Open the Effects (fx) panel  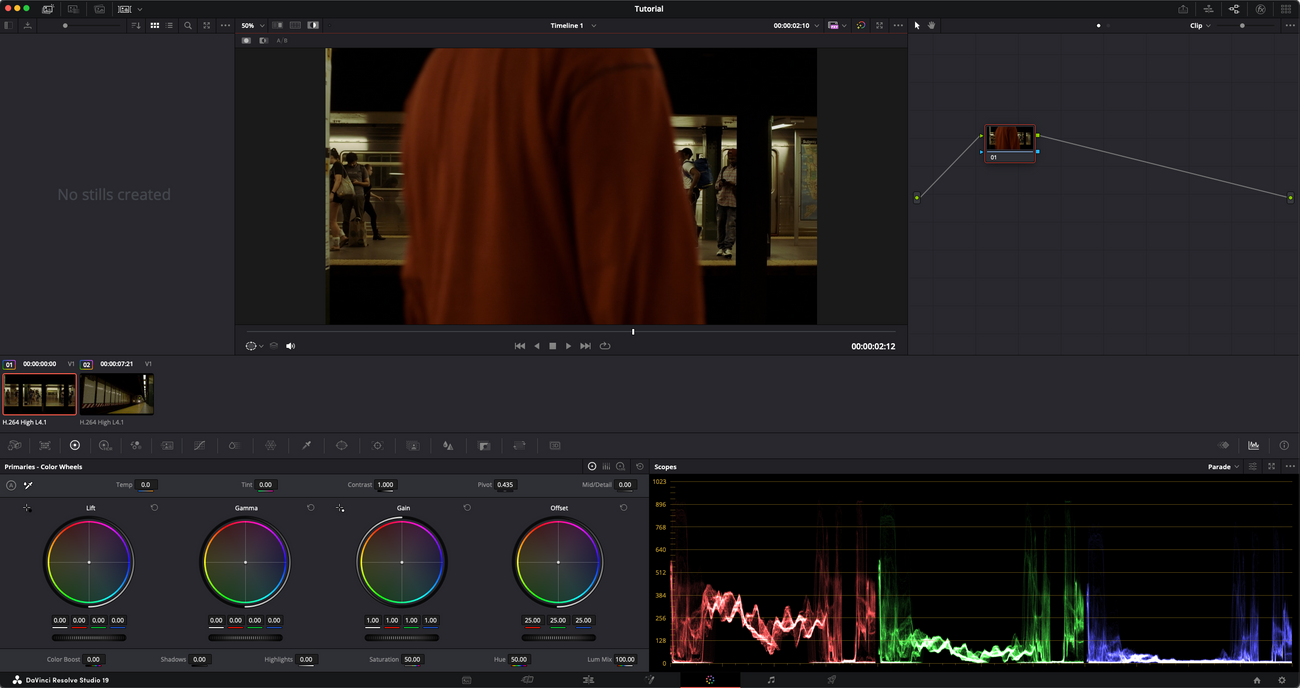tap(1260, 9)
